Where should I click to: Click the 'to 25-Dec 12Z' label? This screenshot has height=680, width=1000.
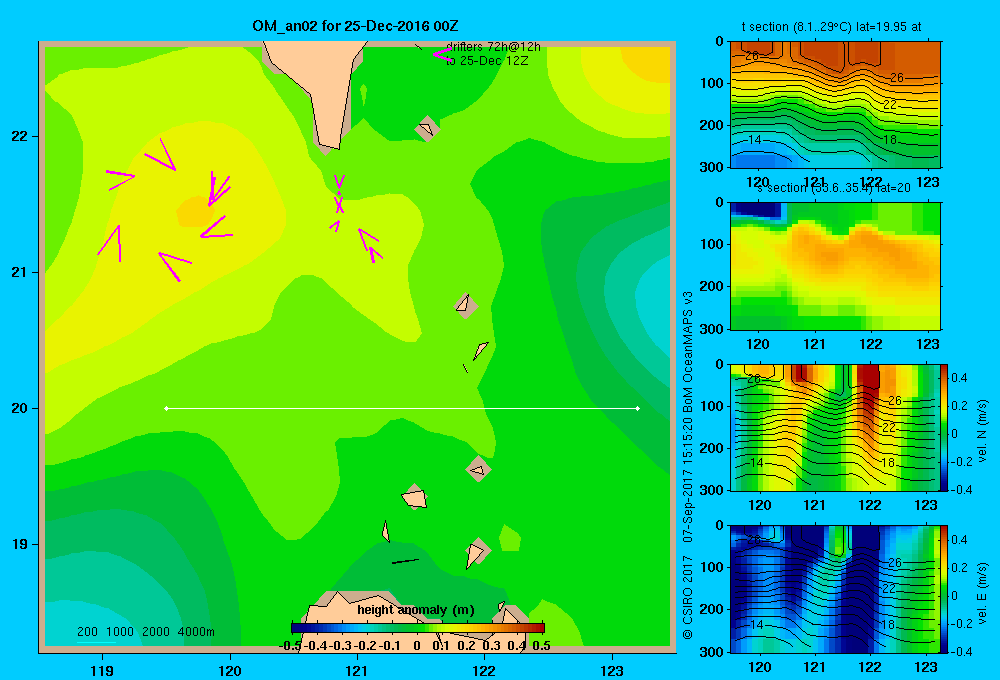[487, 61]
